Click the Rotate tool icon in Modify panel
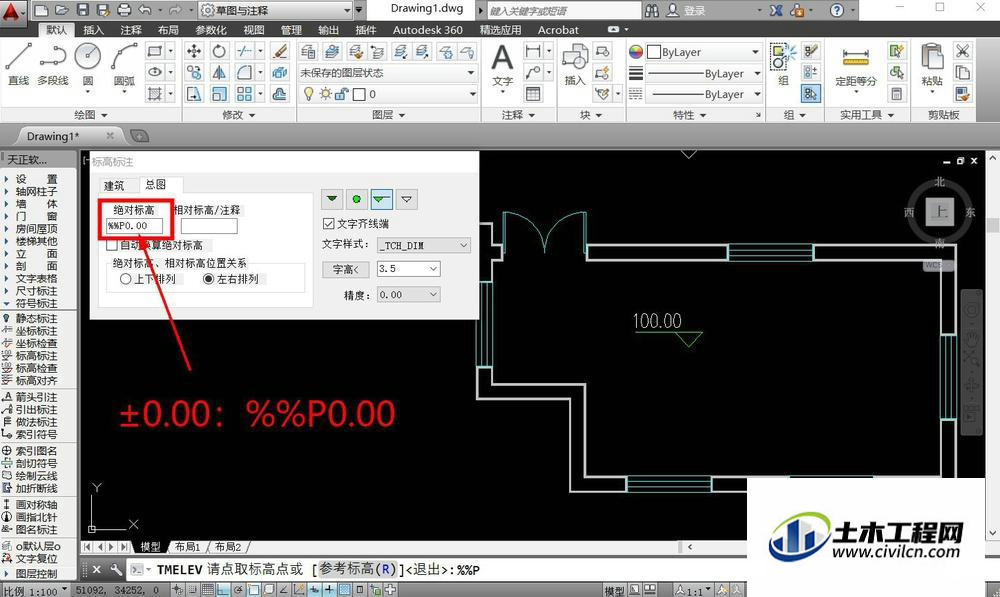This screenshot has height=597, width=1000. [219, 51]
